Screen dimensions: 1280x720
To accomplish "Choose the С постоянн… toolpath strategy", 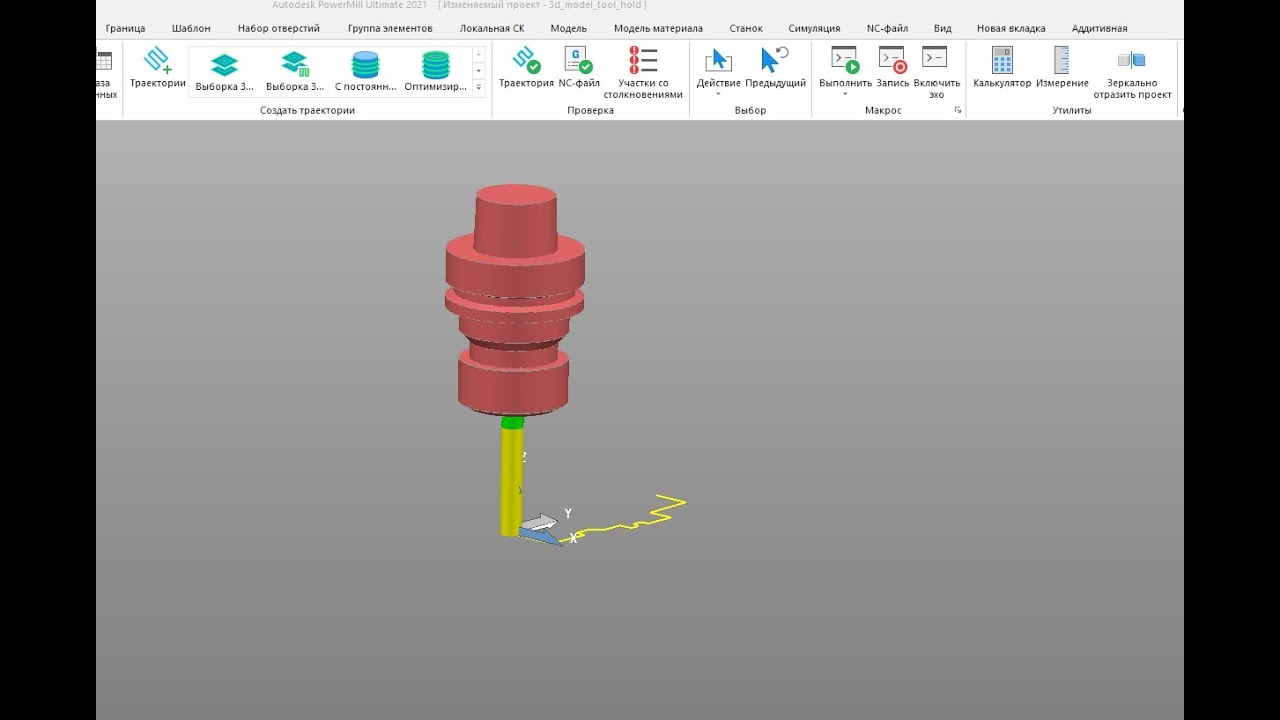I will (365, 72).
